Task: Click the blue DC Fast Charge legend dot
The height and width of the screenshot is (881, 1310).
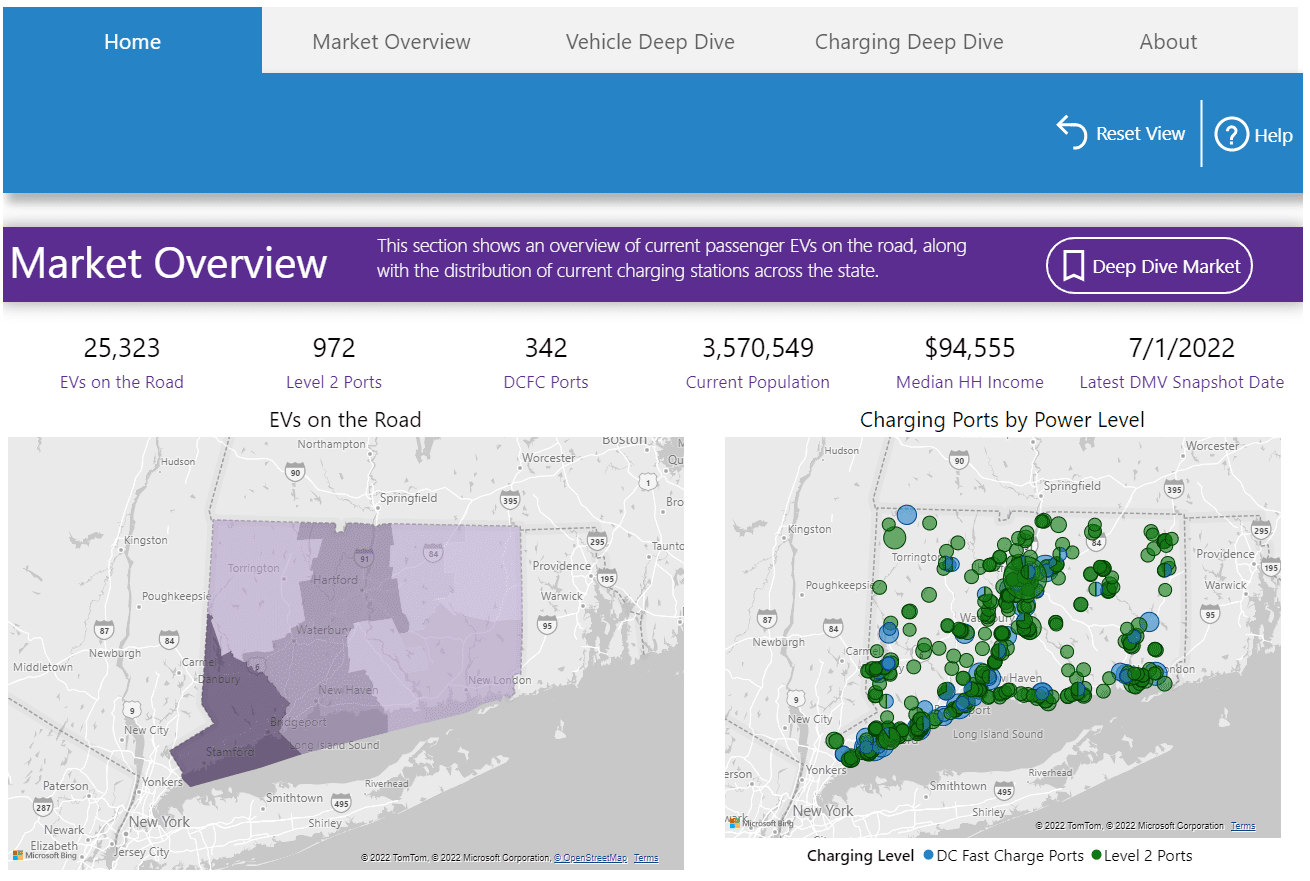Action: coord(929,856)
